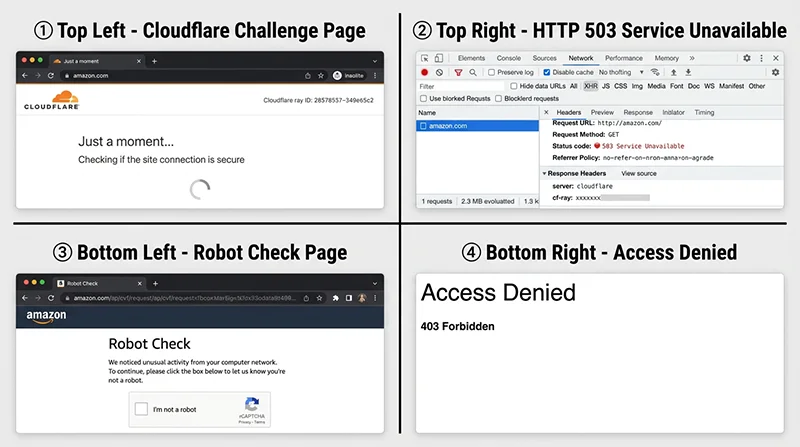Open the Response tab of the request

pos(638,112)
